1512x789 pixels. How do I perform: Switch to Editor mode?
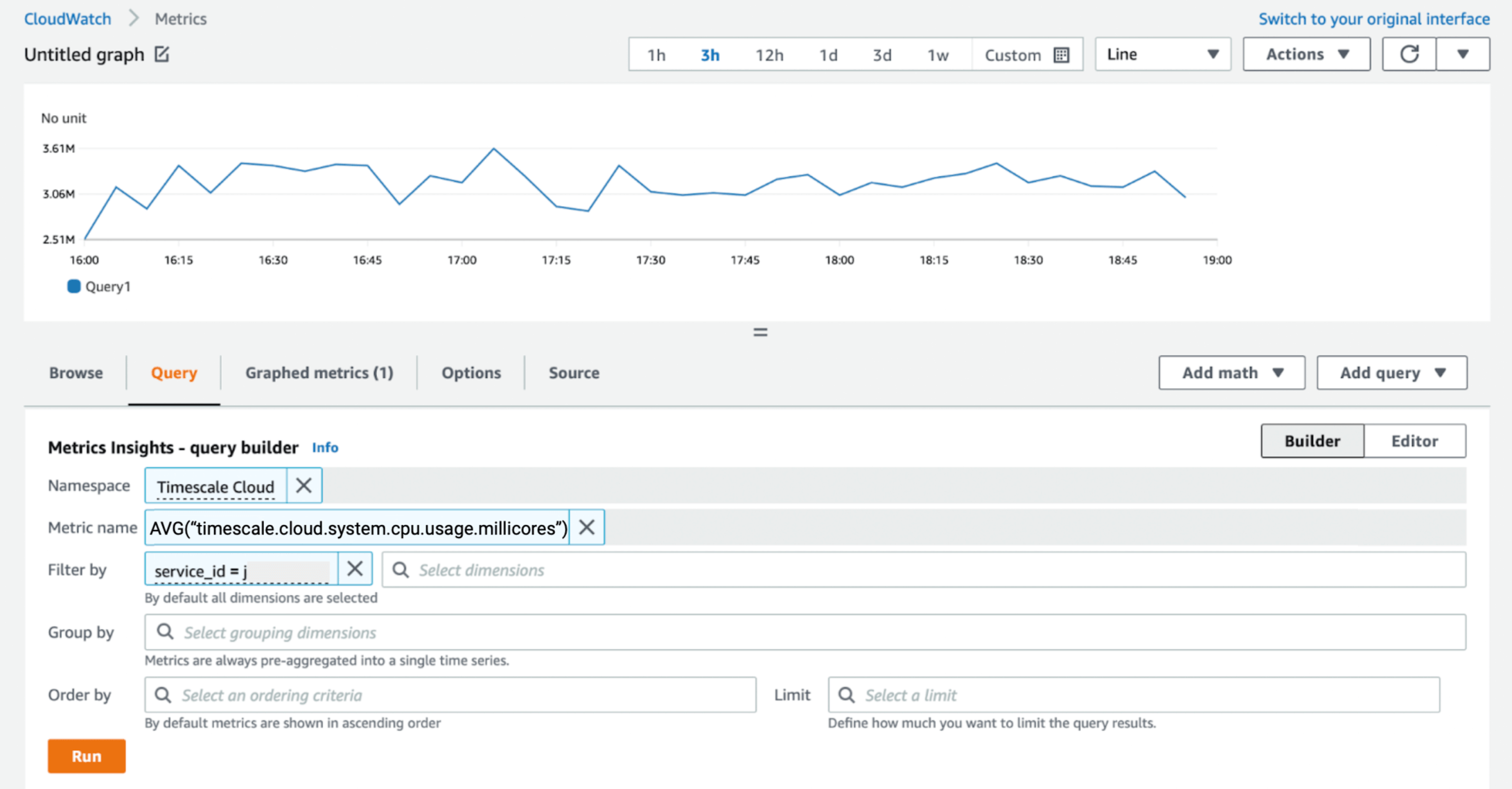point(1414,441)
